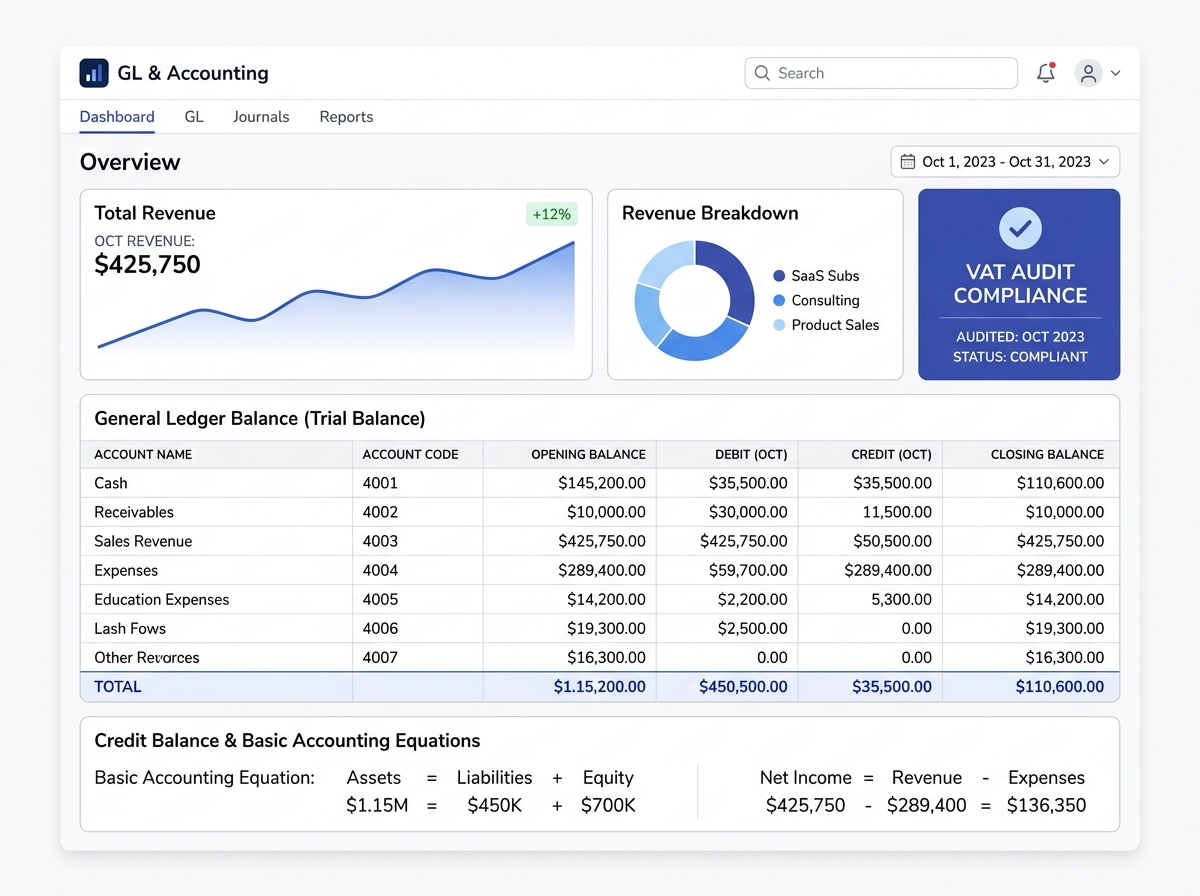Open the user profile avatar
The width and height of the screenshot is (1200, 896).
click(x=1088, y=73)
